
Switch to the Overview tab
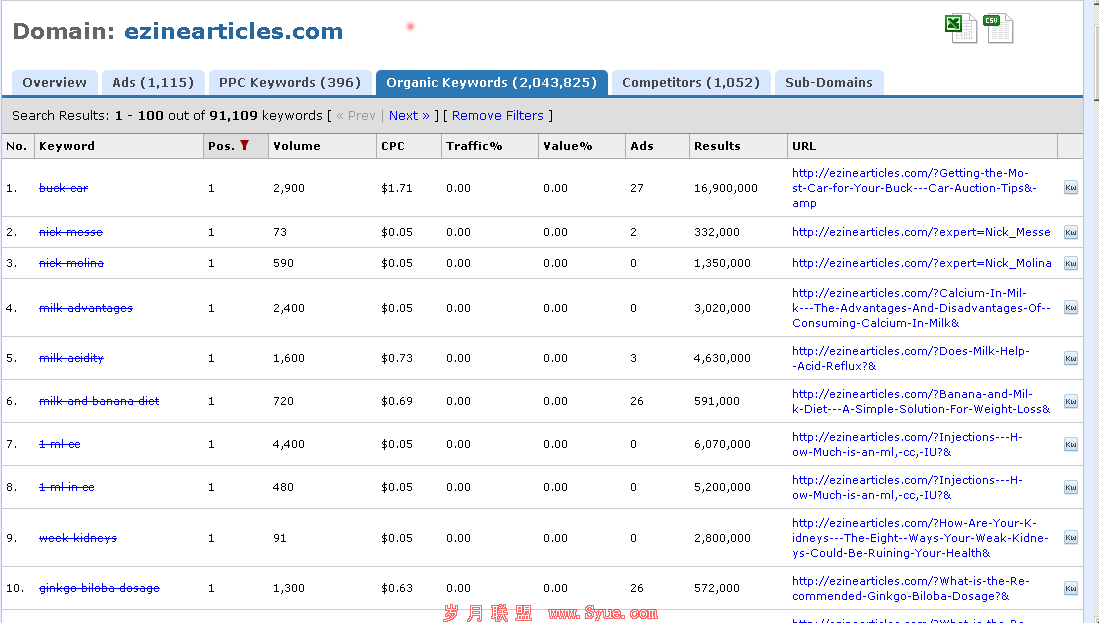coord(55,83)
